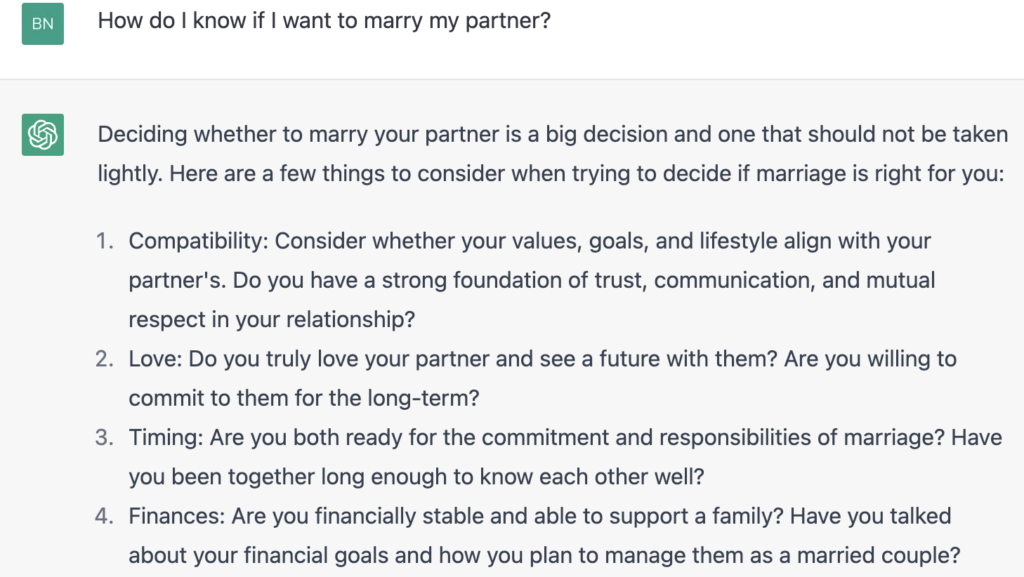Click list number 2 marker
This screenshot has width=1024, height=577.
[x=104, y=359]
